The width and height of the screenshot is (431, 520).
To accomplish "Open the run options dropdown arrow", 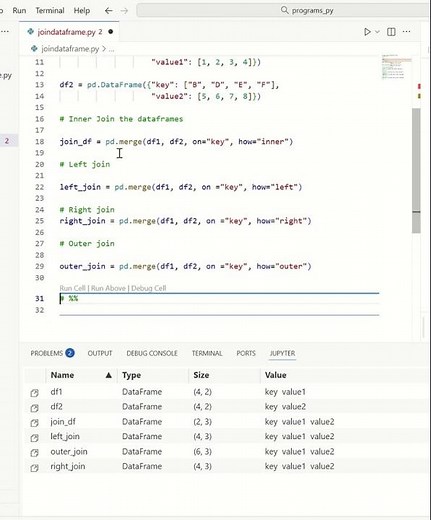I will point(377,32).
